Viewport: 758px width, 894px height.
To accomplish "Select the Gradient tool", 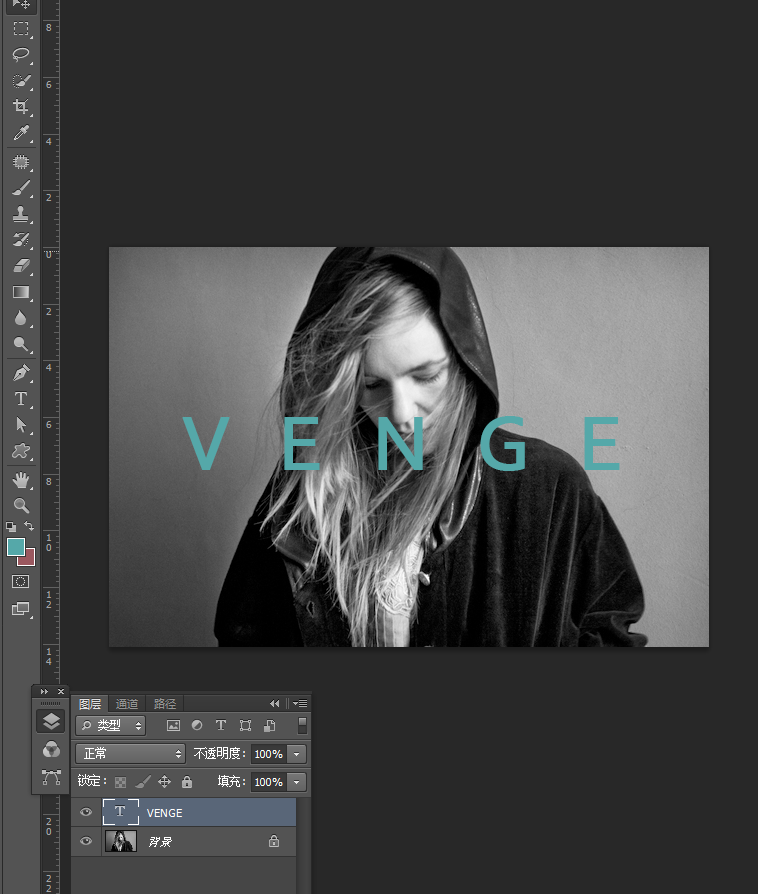I will click(x=21, y=292).
